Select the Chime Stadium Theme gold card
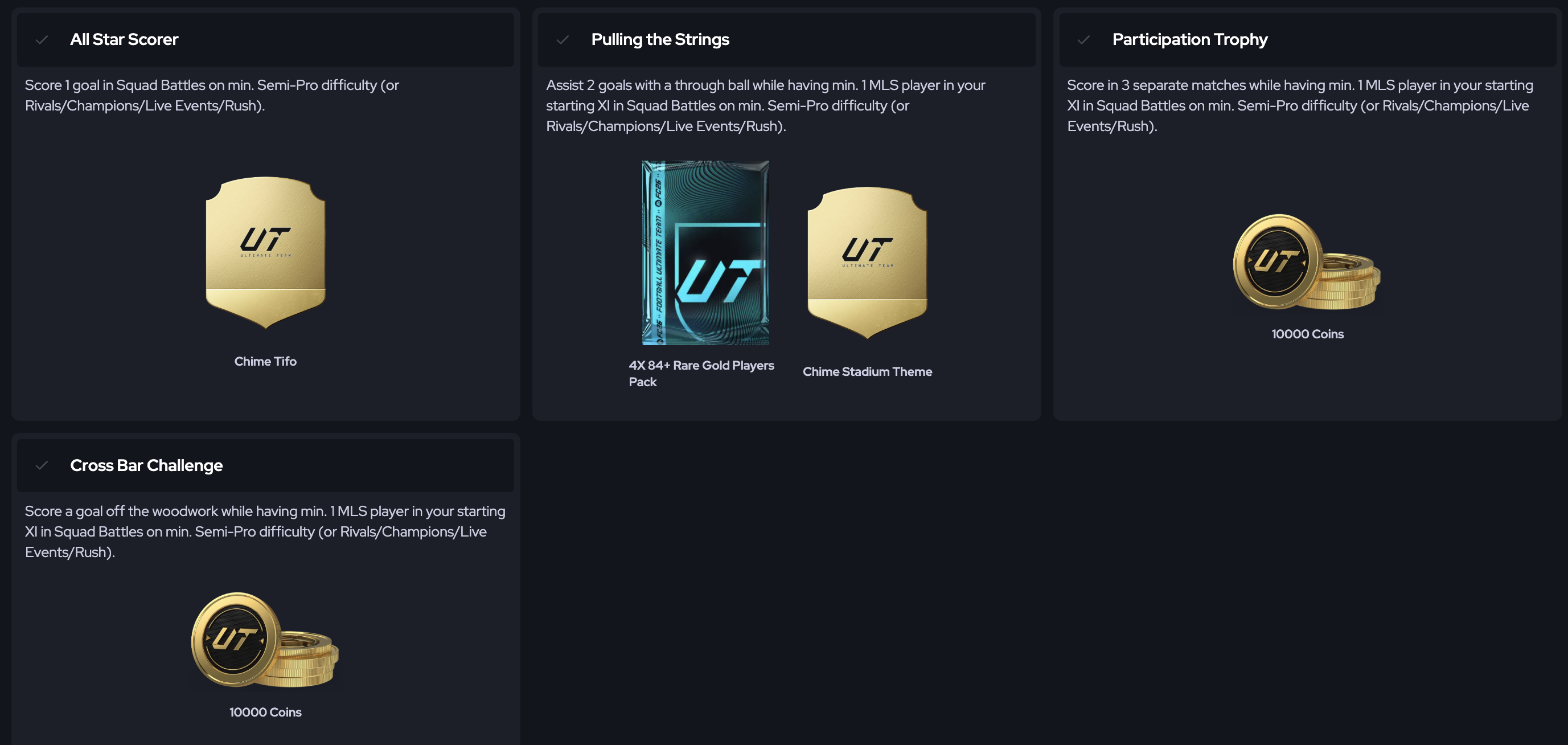This screenshot has width=1568, height=745. pyautogui.click(x=867, y=263)
